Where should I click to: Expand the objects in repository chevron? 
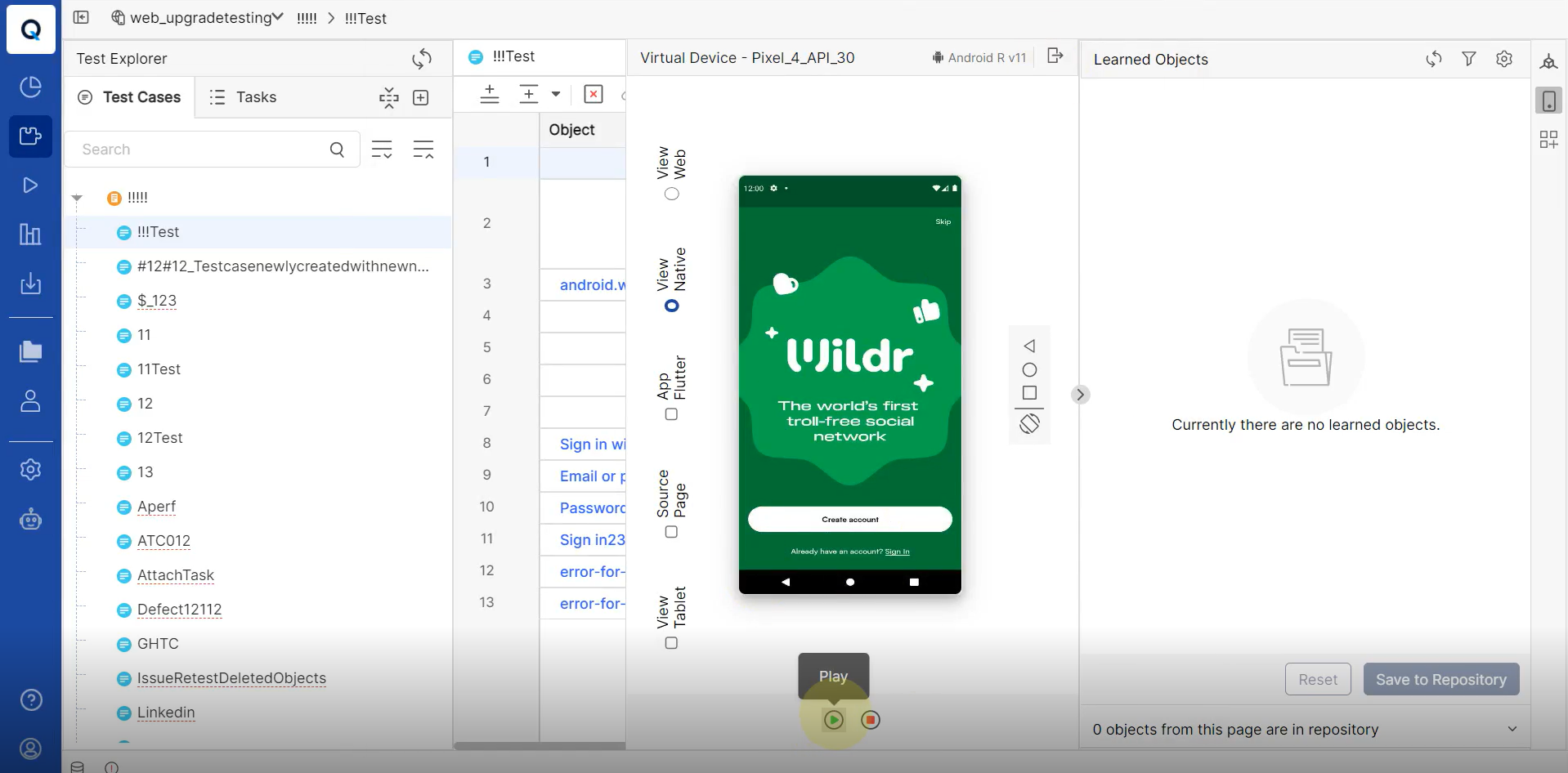pyautogui.click(x=1512, y=729)
